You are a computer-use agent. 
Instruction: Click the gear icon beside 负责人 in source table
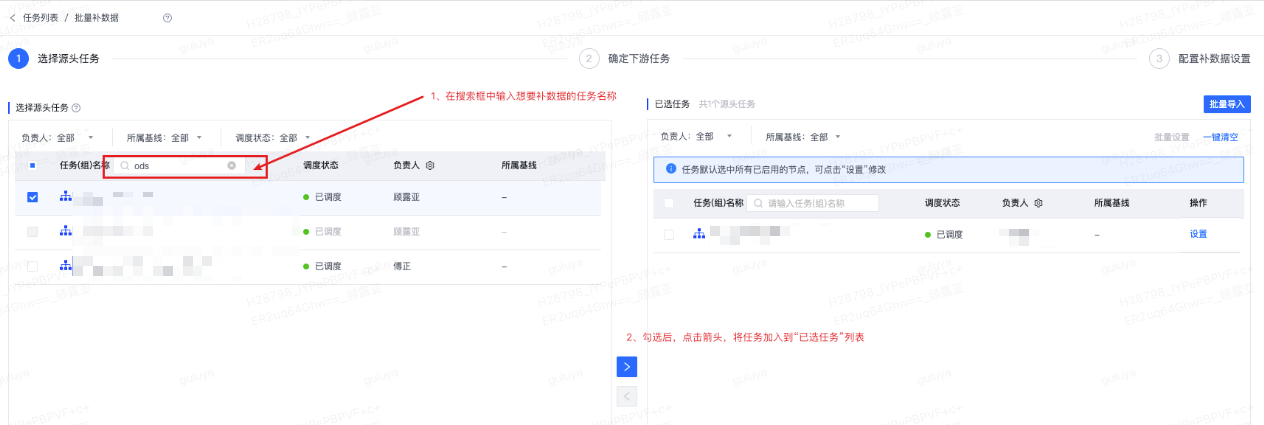(430, 166)
